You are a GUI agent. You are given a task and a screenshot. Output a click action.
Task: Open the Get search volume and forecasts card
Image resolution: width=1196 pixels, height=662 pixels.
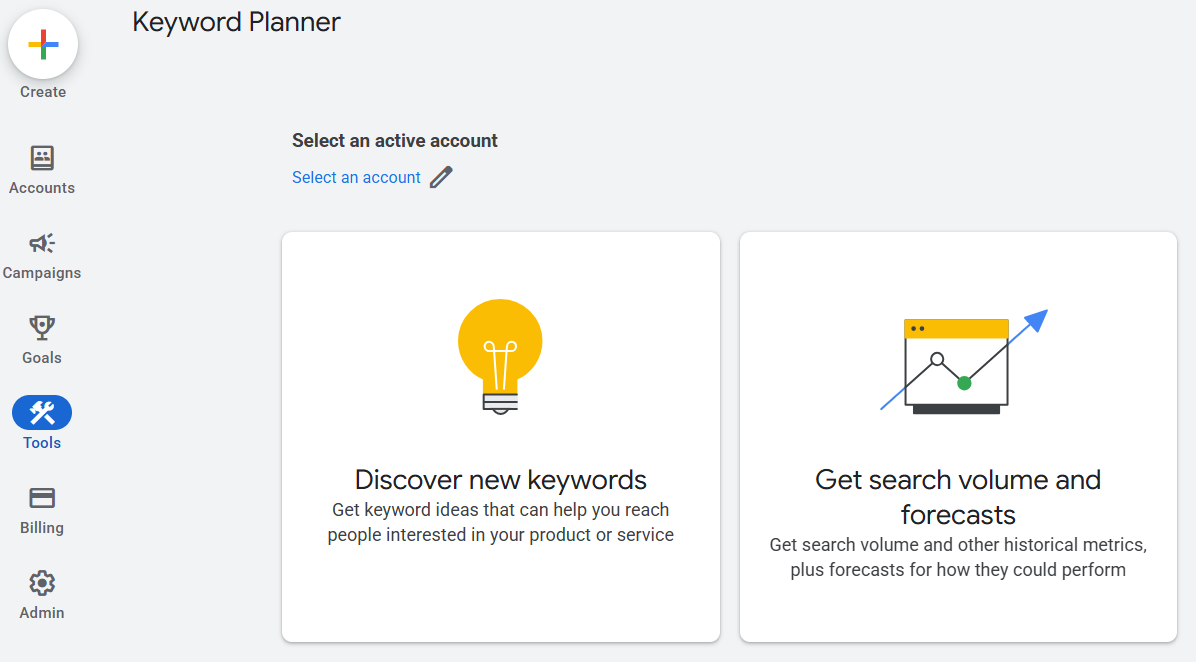pos(957,435)
